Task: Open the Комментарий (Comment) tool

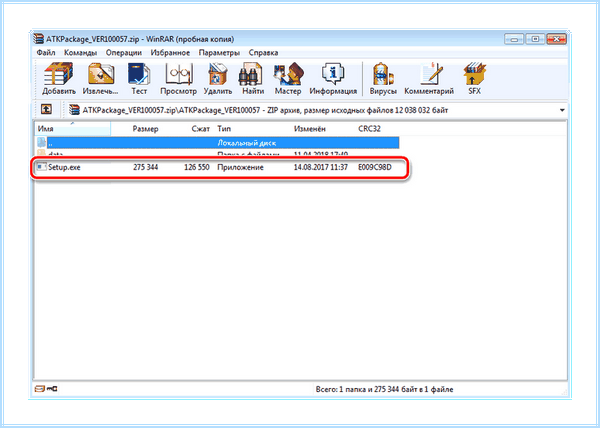Action: coord(429,79)
